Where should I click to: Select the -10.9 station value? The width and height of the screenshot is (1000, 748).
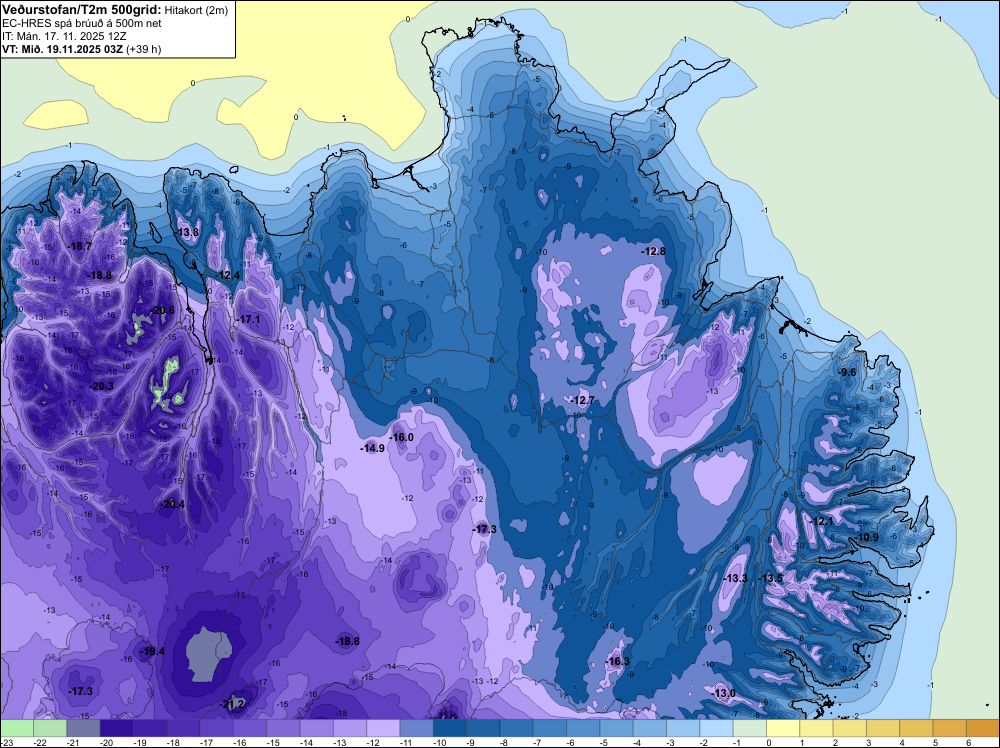(x=867, y=538)
